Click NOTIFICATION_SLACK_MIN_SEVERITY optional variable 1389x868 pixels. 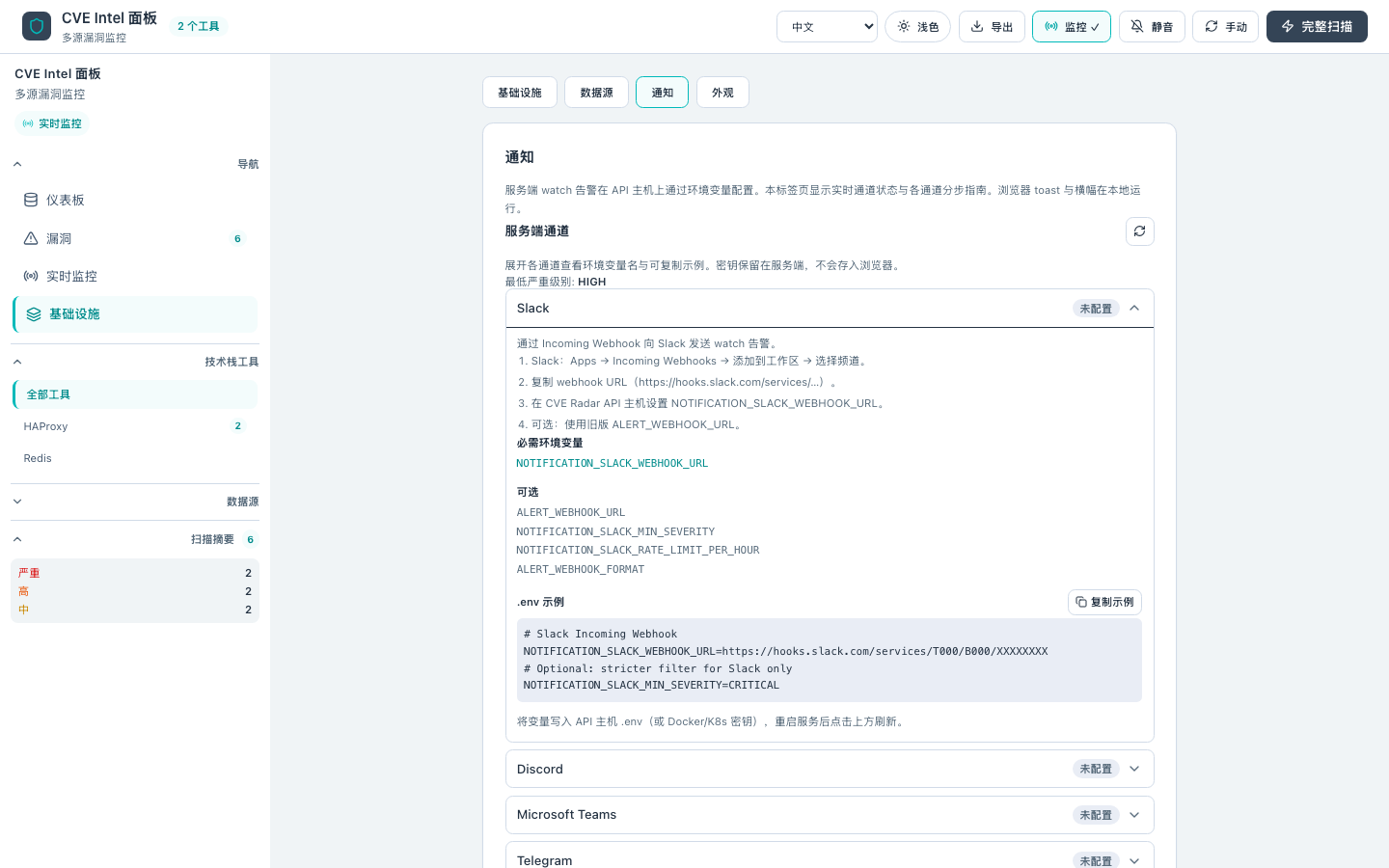tap(615, 531)
